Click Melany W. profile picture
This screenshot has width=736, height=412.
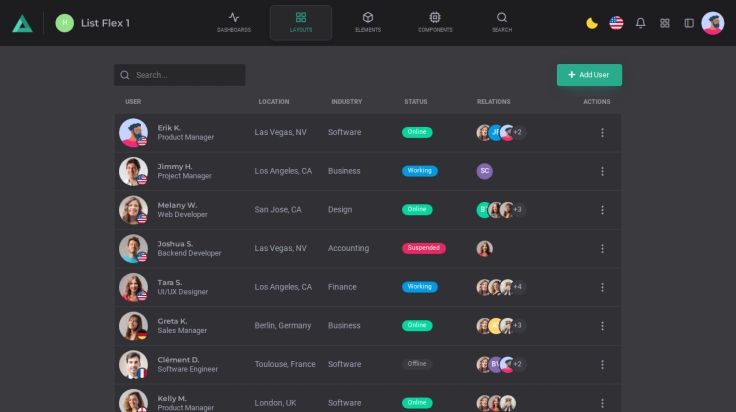tap(133, 209)
